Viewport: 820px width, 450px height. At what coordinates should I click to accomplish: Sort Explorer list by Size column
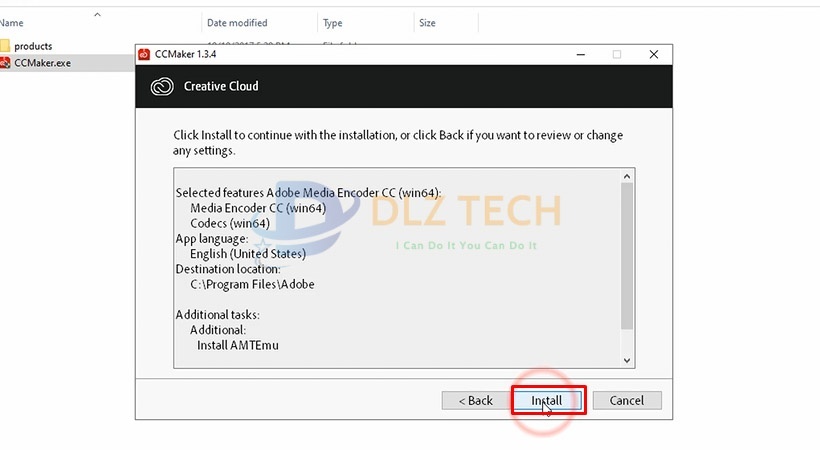(x=427, y=23)
